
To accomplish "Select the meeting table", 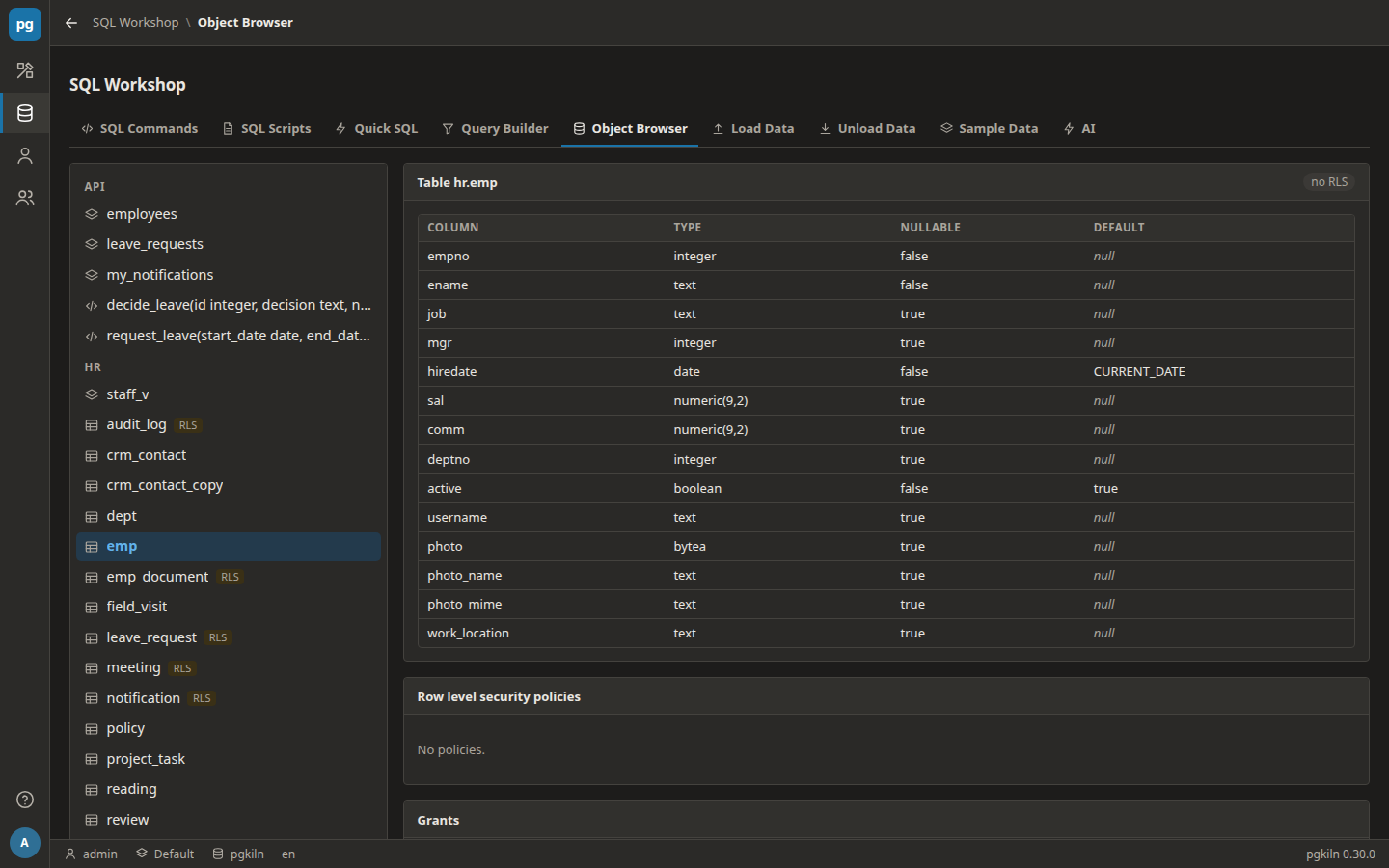I will [x=229, y=667].
